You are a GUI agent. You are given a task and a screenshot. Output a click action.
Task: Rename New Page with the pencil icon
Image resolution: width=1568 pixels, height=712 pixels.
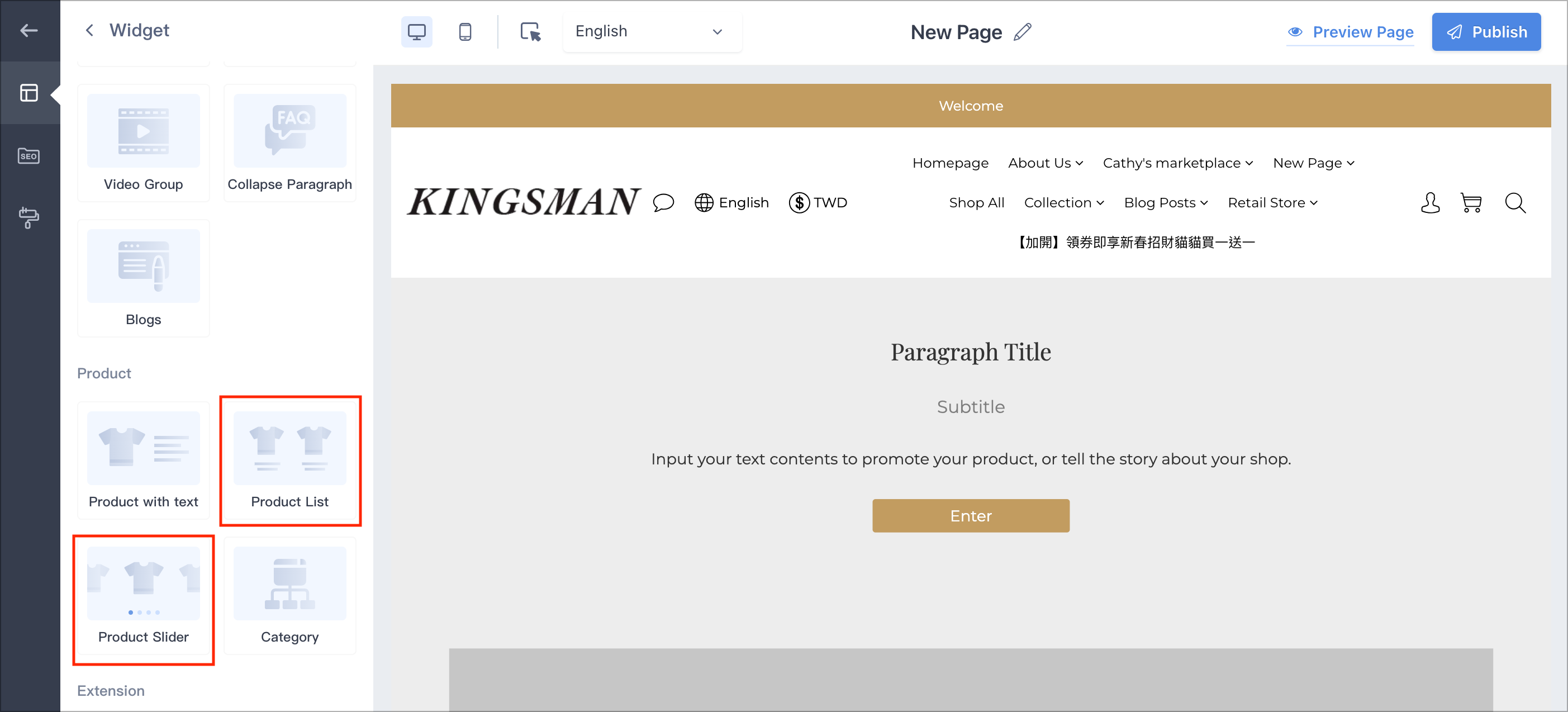pyautogui.click(x=1022, y=32)
